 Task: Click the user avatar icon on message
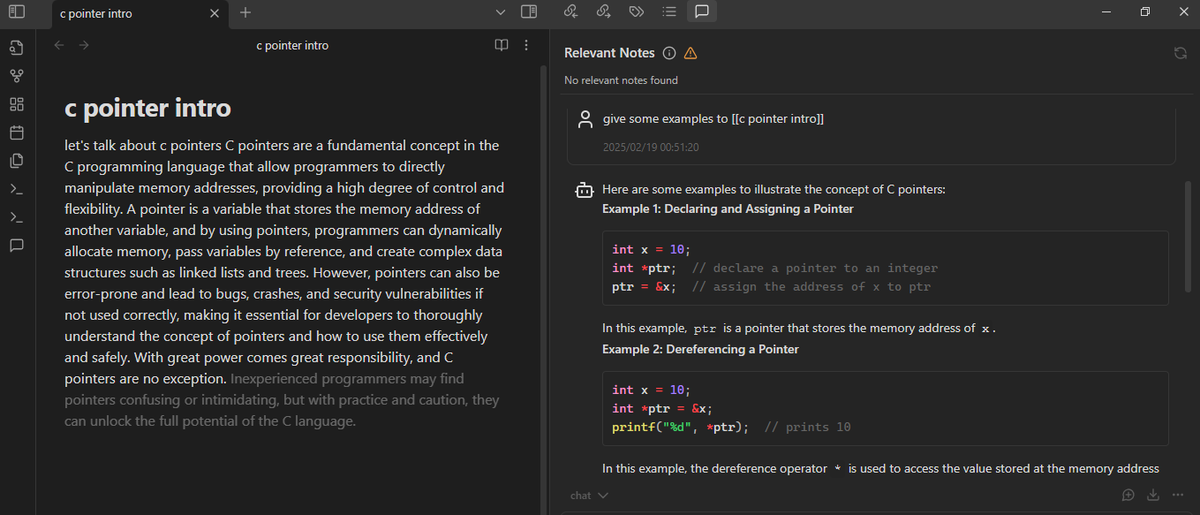click(587, 119)
